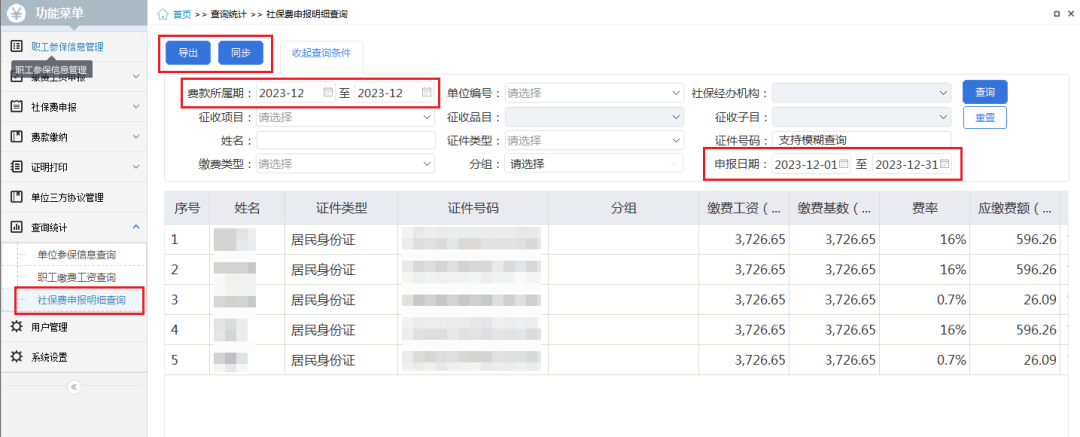Click the 导出 export button
The width and height of the screenshot is (1080, 437).
pos(188,53)
